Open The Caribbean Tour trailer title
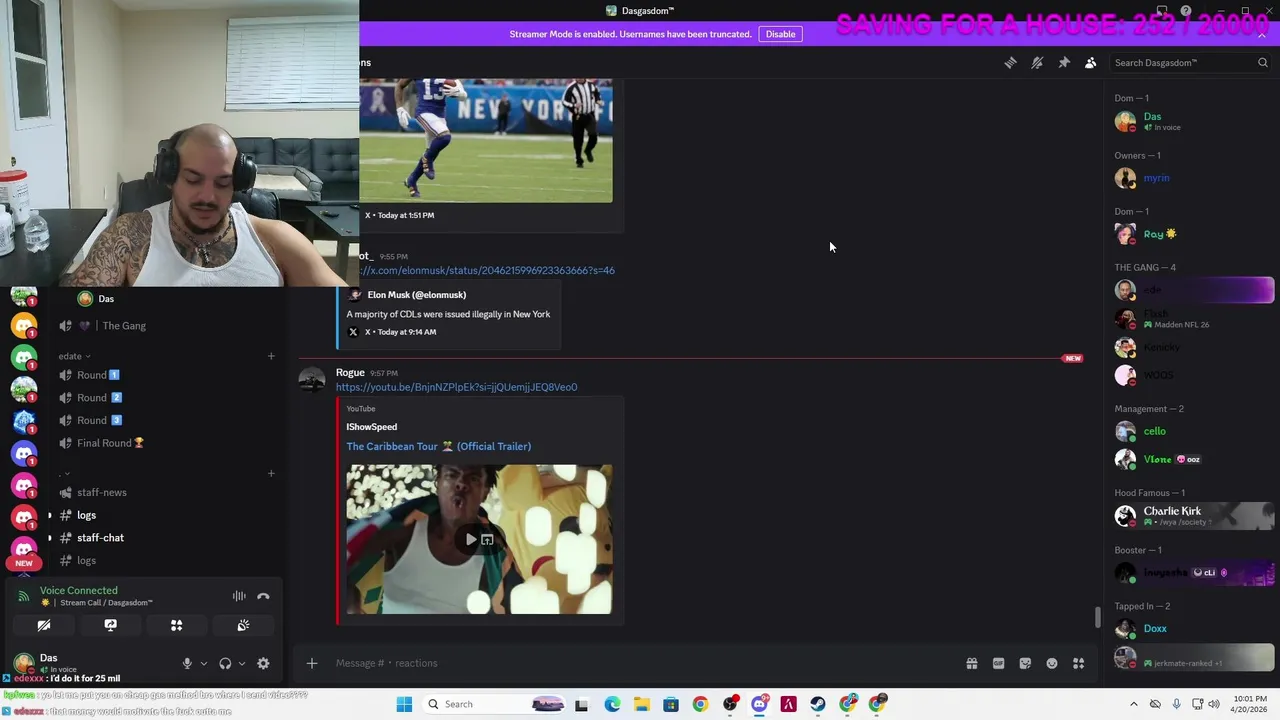This screenshot has height=720, width=1280. pos(438,446)
